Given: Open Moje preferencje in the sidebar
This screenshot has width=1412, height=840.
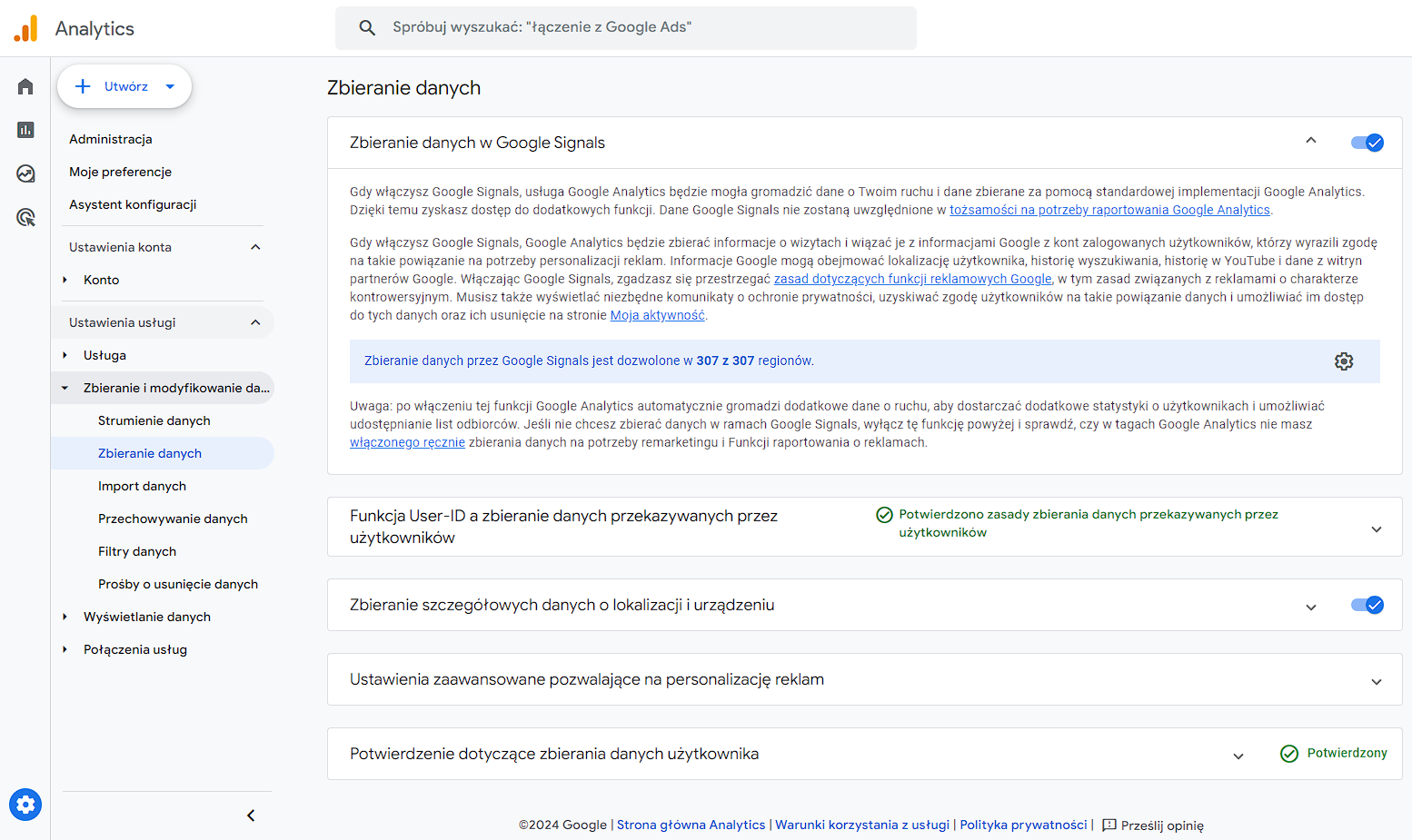Looking at the screenshot, I should 120,172.
